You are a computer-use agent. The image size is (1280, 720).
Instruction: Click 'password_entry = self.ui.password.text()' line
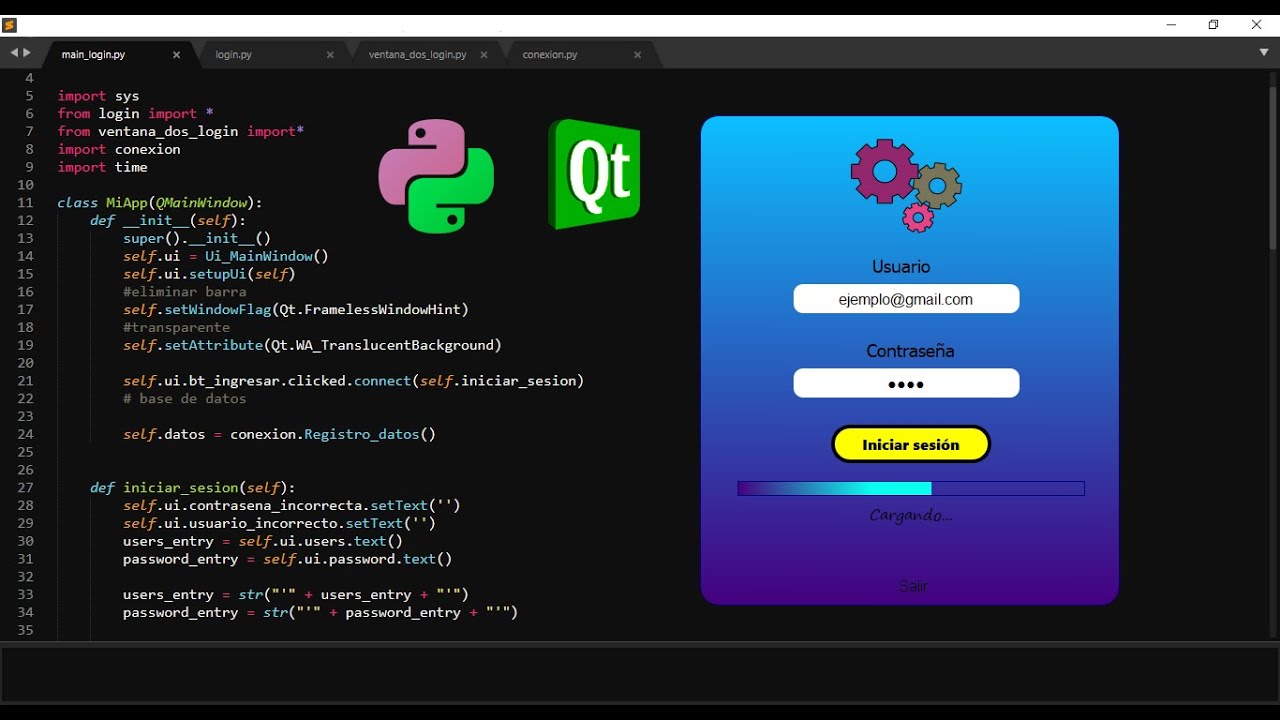point(288,559)
